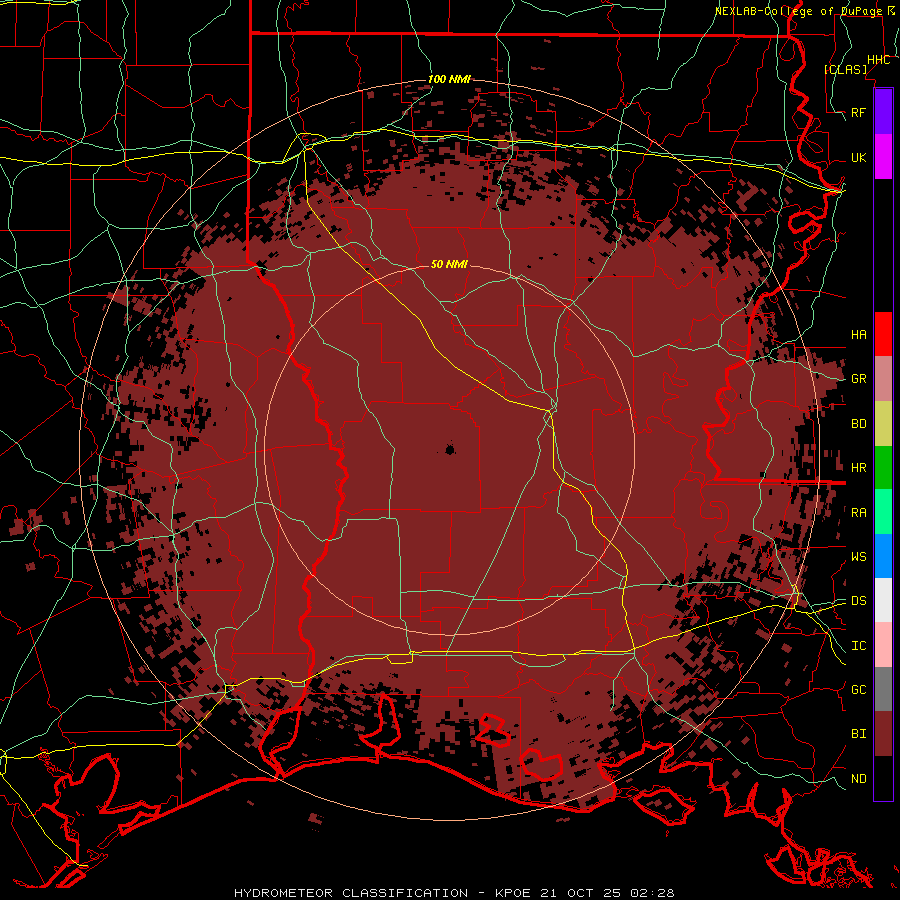Select the light pink IC legend swatch

tap(883, 645)
